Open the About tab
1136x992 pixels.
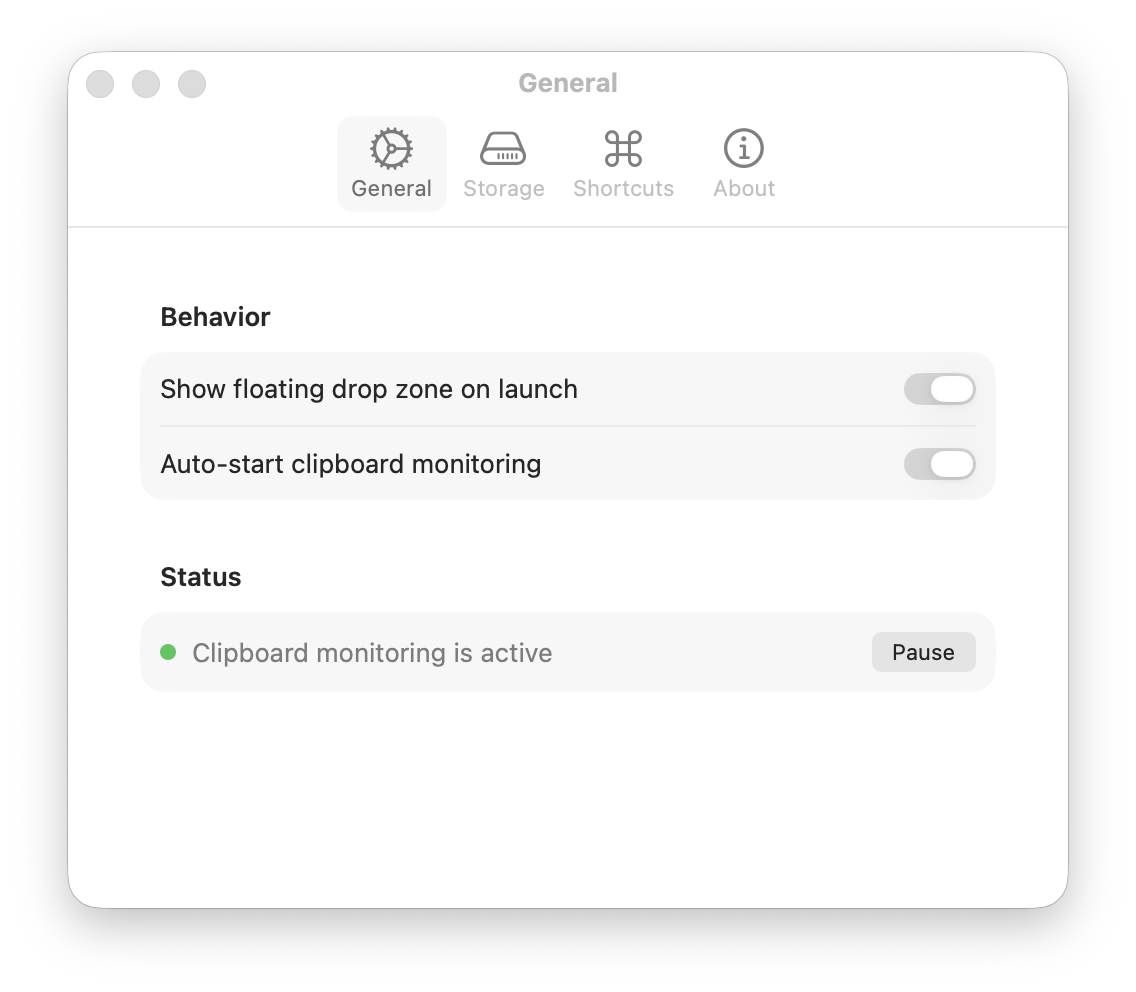[x=743, y=165]
